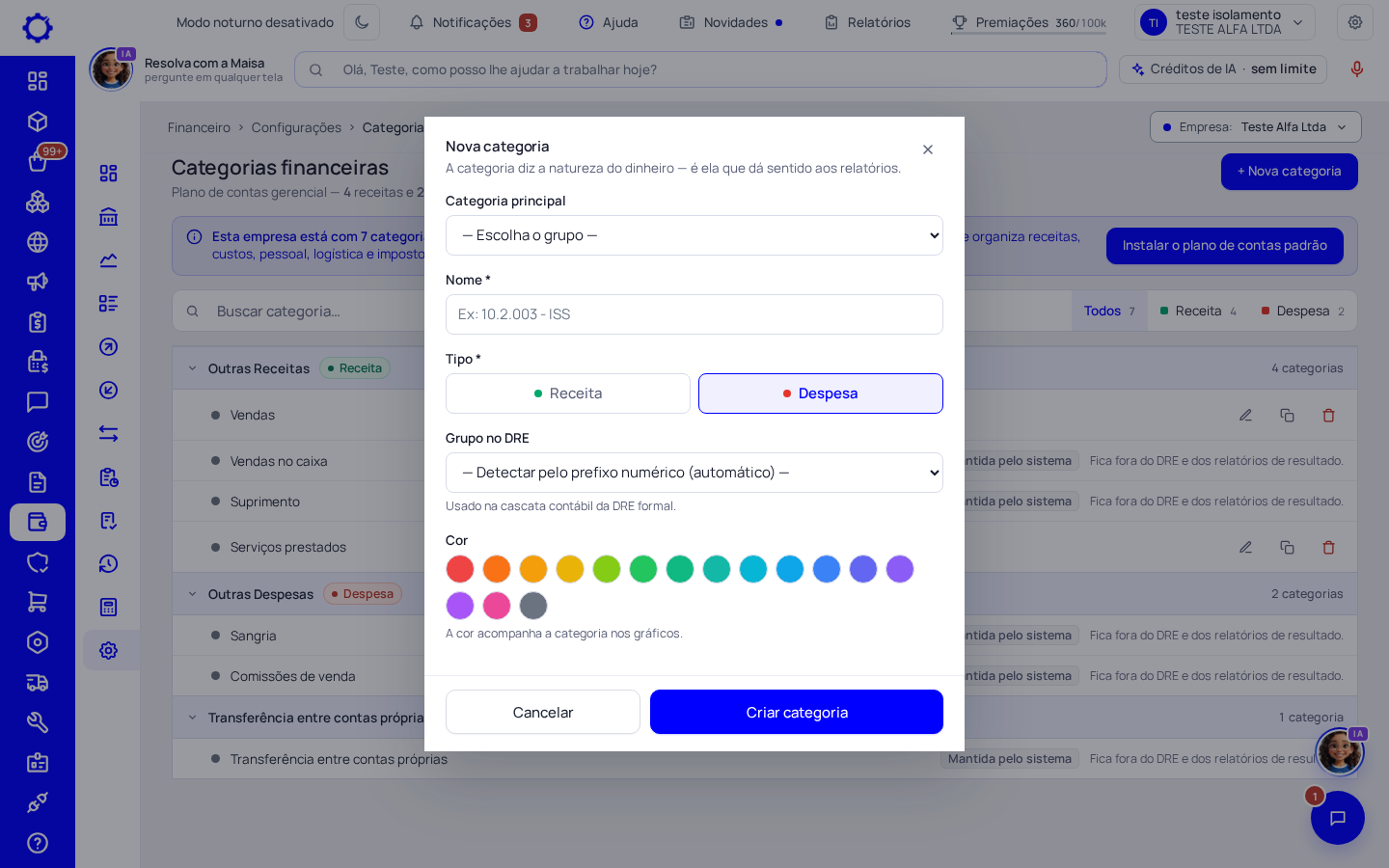The image size is (1389, 868).
Task: Click Instalar o plano de contas padrão
Action: point(1225,246)
